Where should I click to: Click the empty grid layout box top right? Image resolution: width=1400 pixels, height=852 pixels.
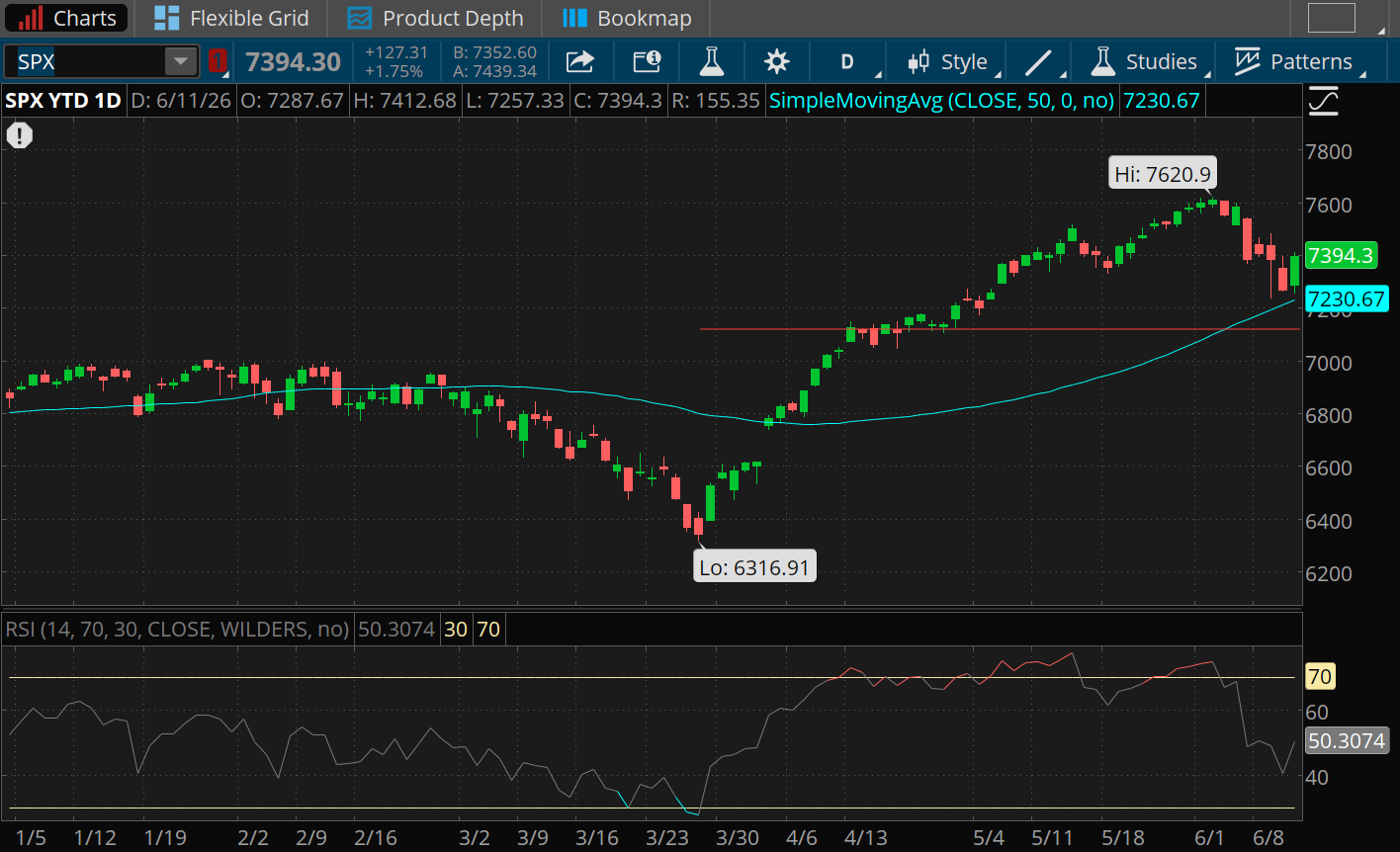(x=1331, y=18)
